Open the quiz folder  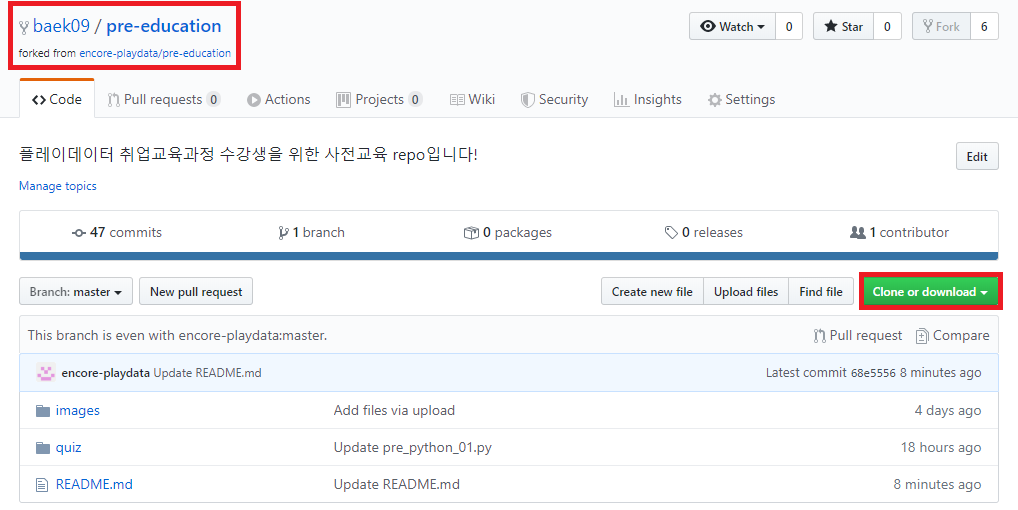(x=68, y=447)
